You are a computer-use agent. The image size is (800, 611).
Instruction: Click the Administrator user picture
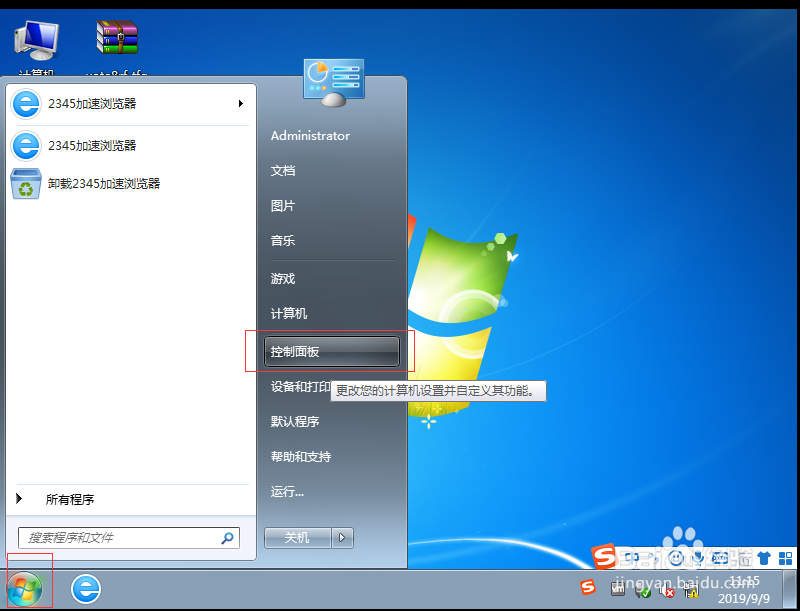tap(333, 80)
